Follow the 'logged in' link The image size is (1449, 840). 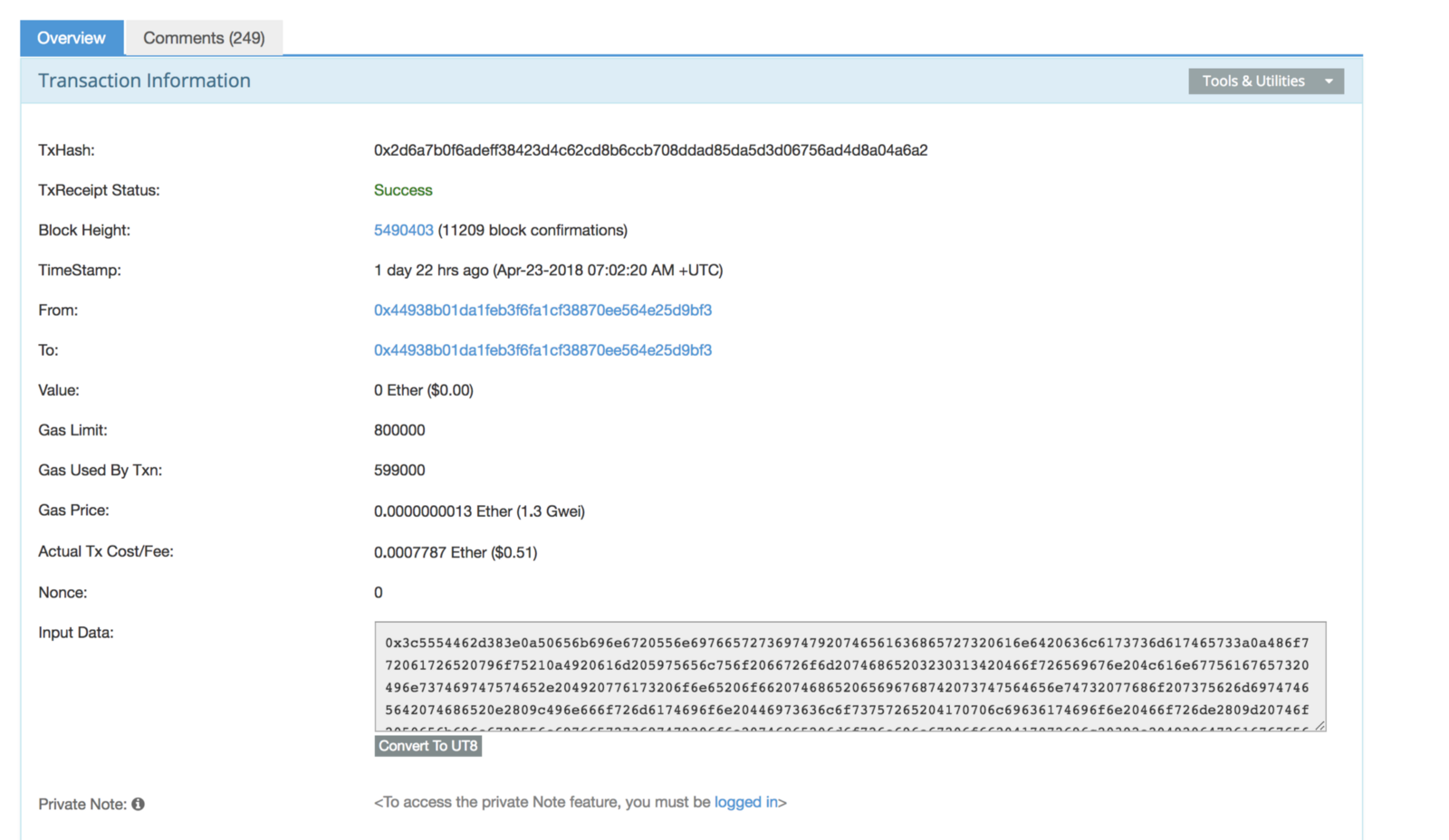pyautogui.click(x=746, y=802)
